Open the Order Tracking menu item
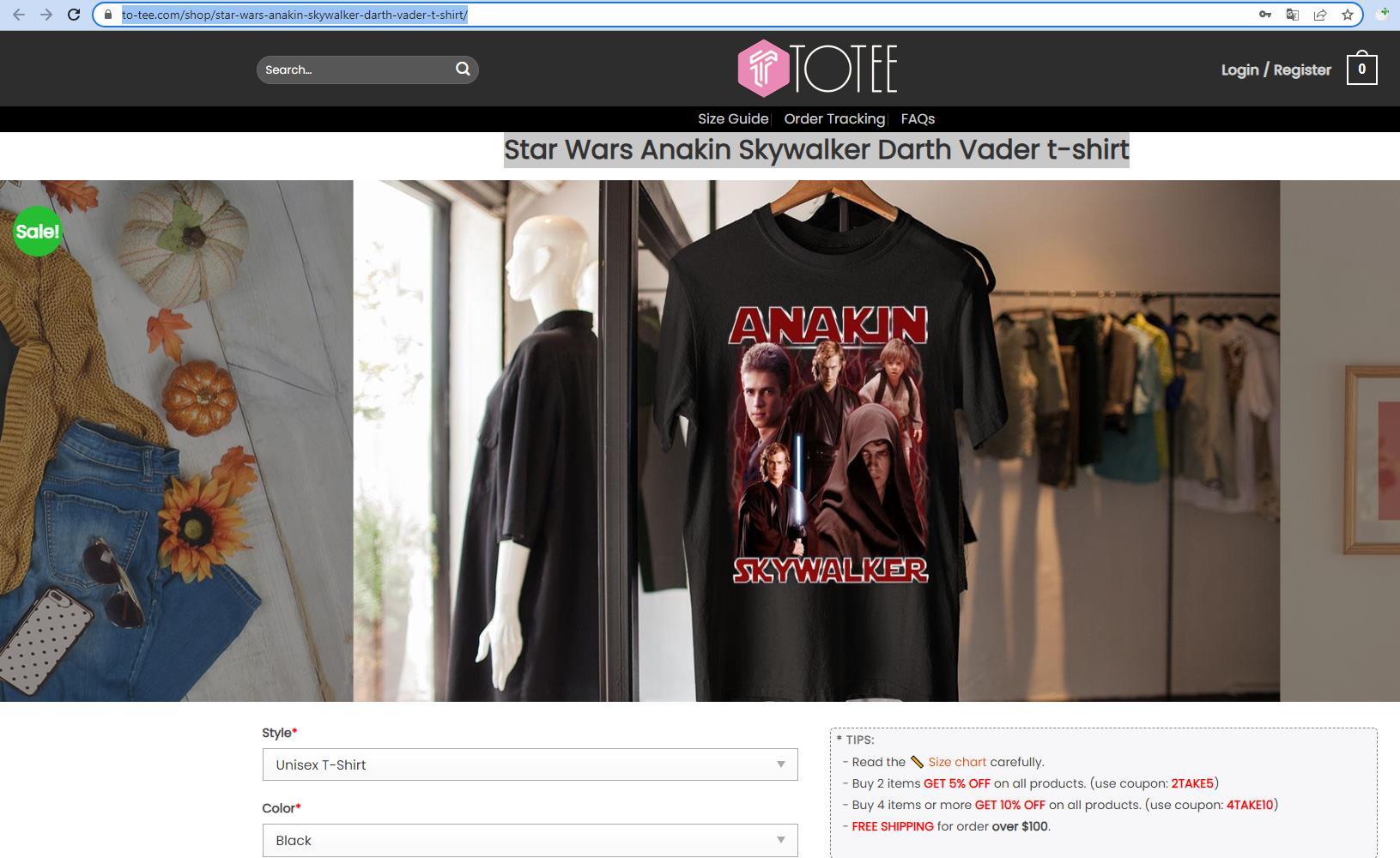This screenshot has height=858, width=1400. point(834,119)
